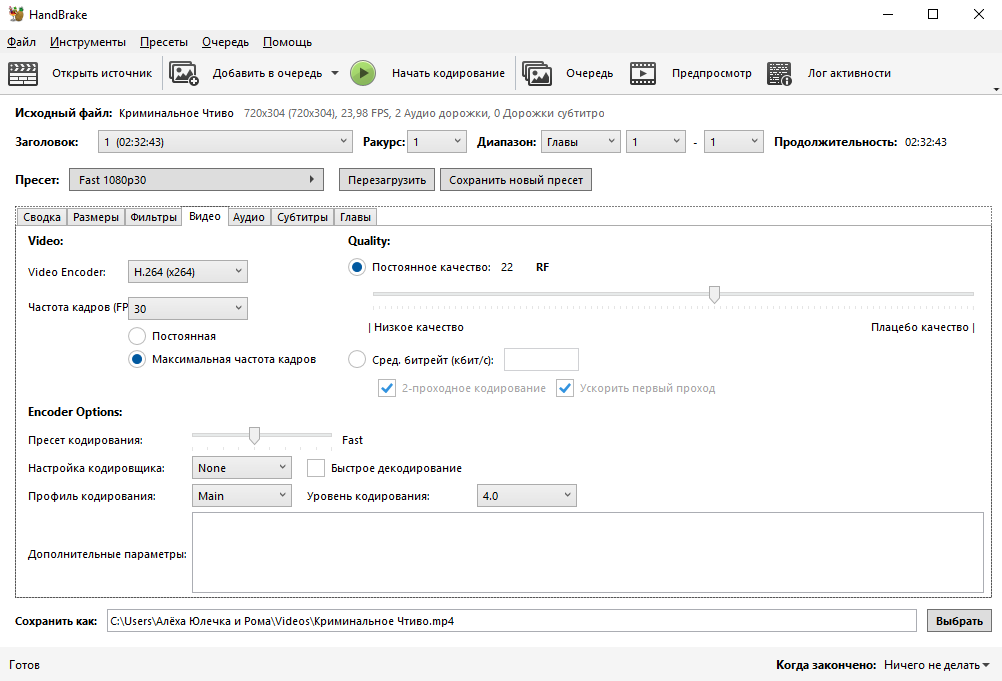Image resolution: width=1002 pixels, height=681 pixels.
Task: Expand the Add to Queue dropdown arrow
Action: (x=335, y=73)
